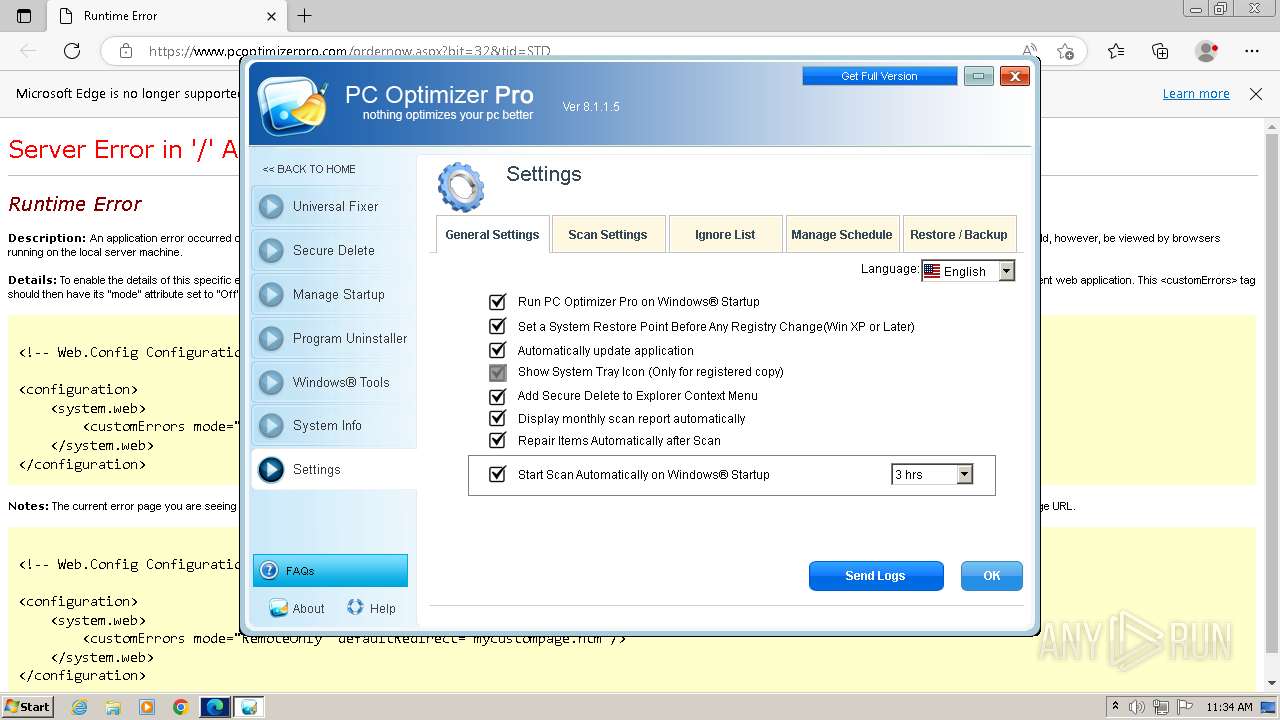Image resolution: width=1280 pixels, height=720 pixels.
Task: Toggle Start Scan Automatically on Startup
Action: click(x=497, y=474)
